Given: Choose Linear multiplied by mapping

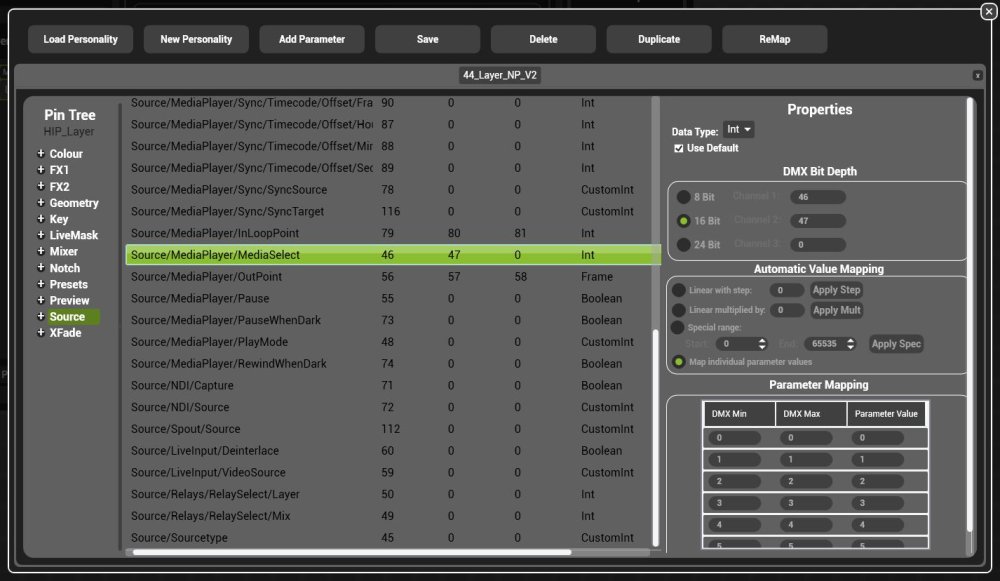Looking at the screenshot, I should (679, 310).
